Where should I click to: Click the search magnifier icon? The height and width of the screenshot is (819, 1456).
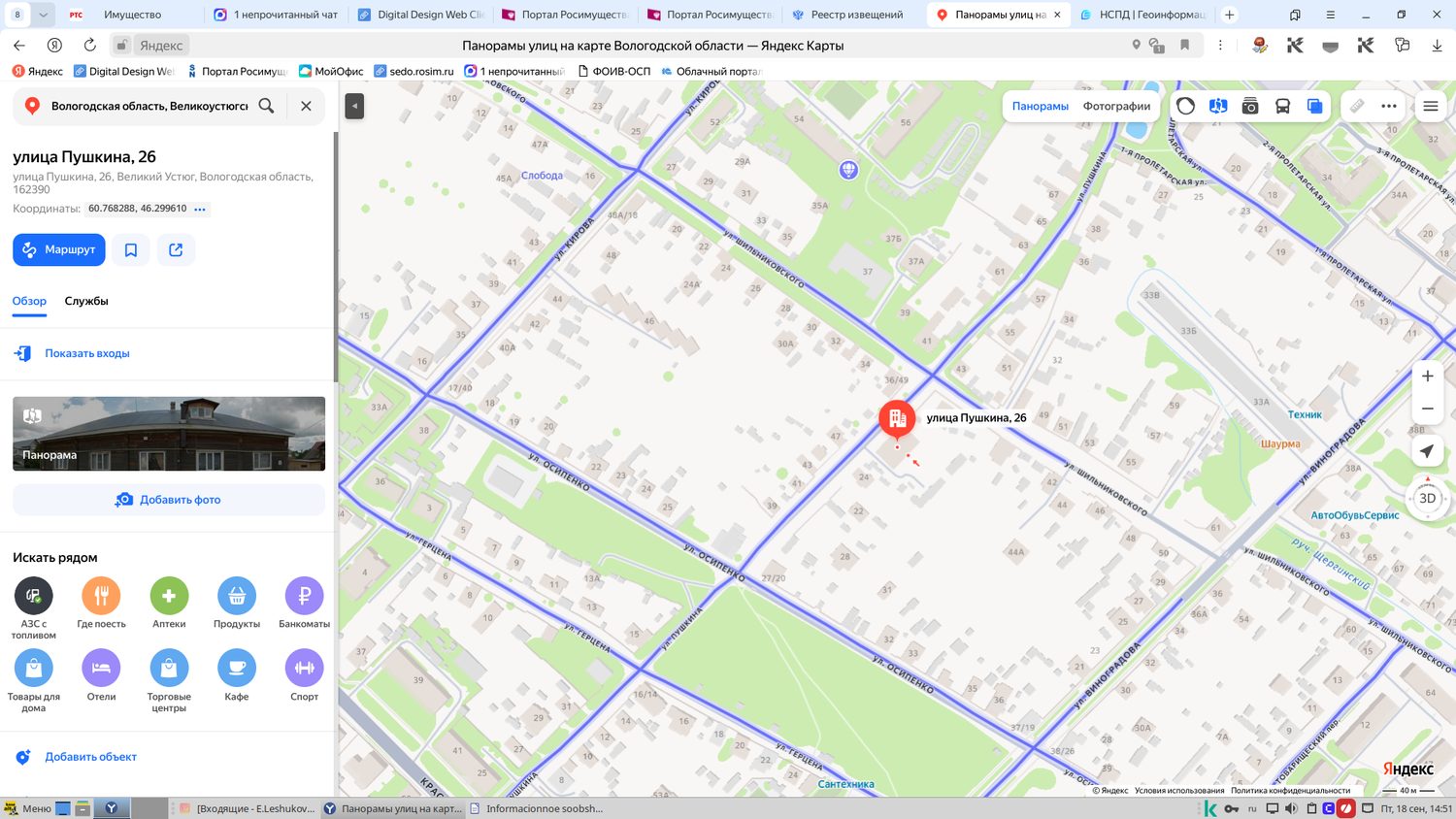[x=266, y=106]
